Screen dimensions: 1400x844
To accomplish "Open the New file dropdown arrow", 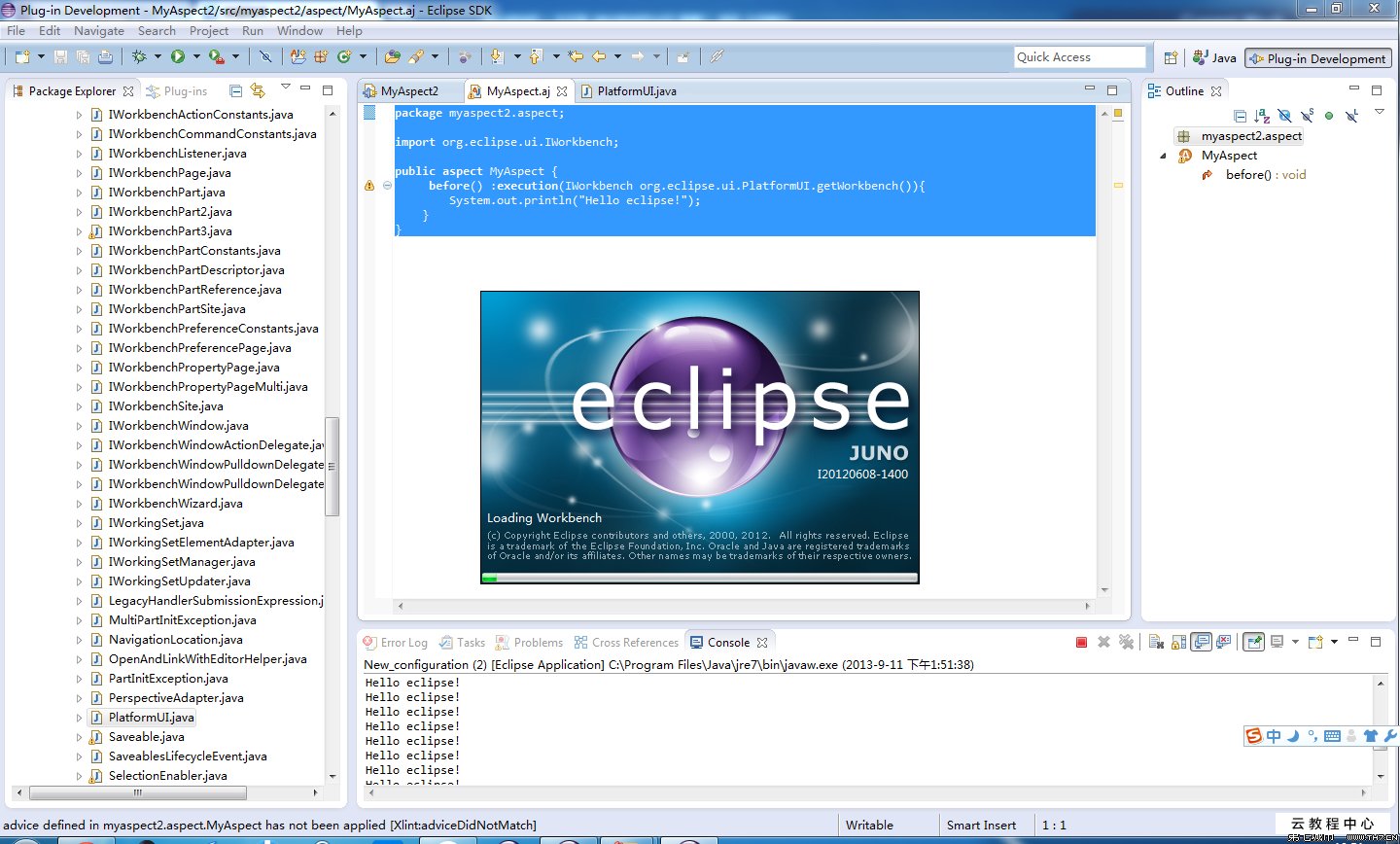I will point(41,56).
